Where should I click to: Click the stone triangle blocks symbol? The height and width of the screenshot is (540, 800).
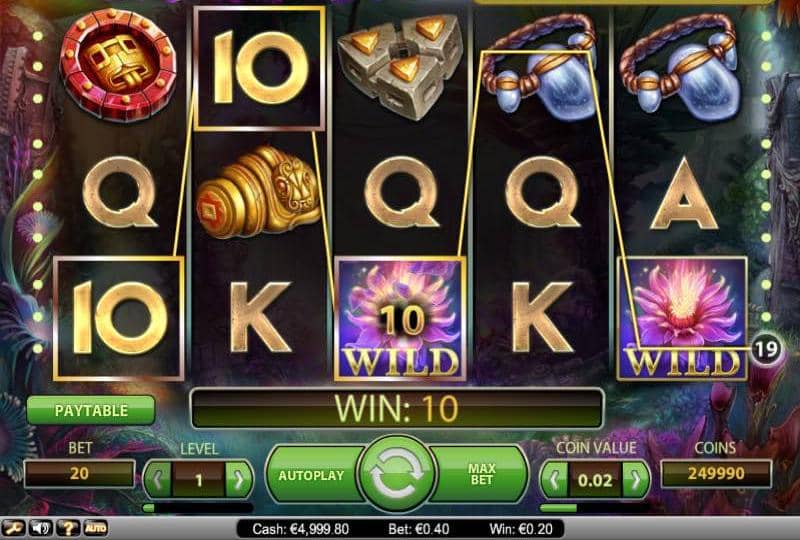[x=401, y=65]
